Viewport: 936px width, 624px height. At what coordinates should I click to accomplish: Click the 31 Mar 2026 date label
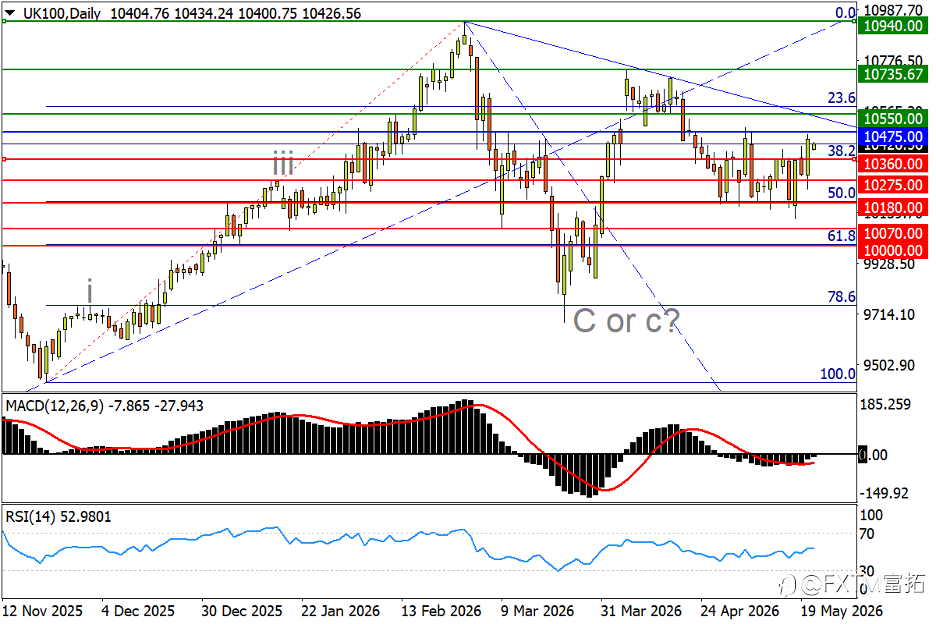coord(642,611)
